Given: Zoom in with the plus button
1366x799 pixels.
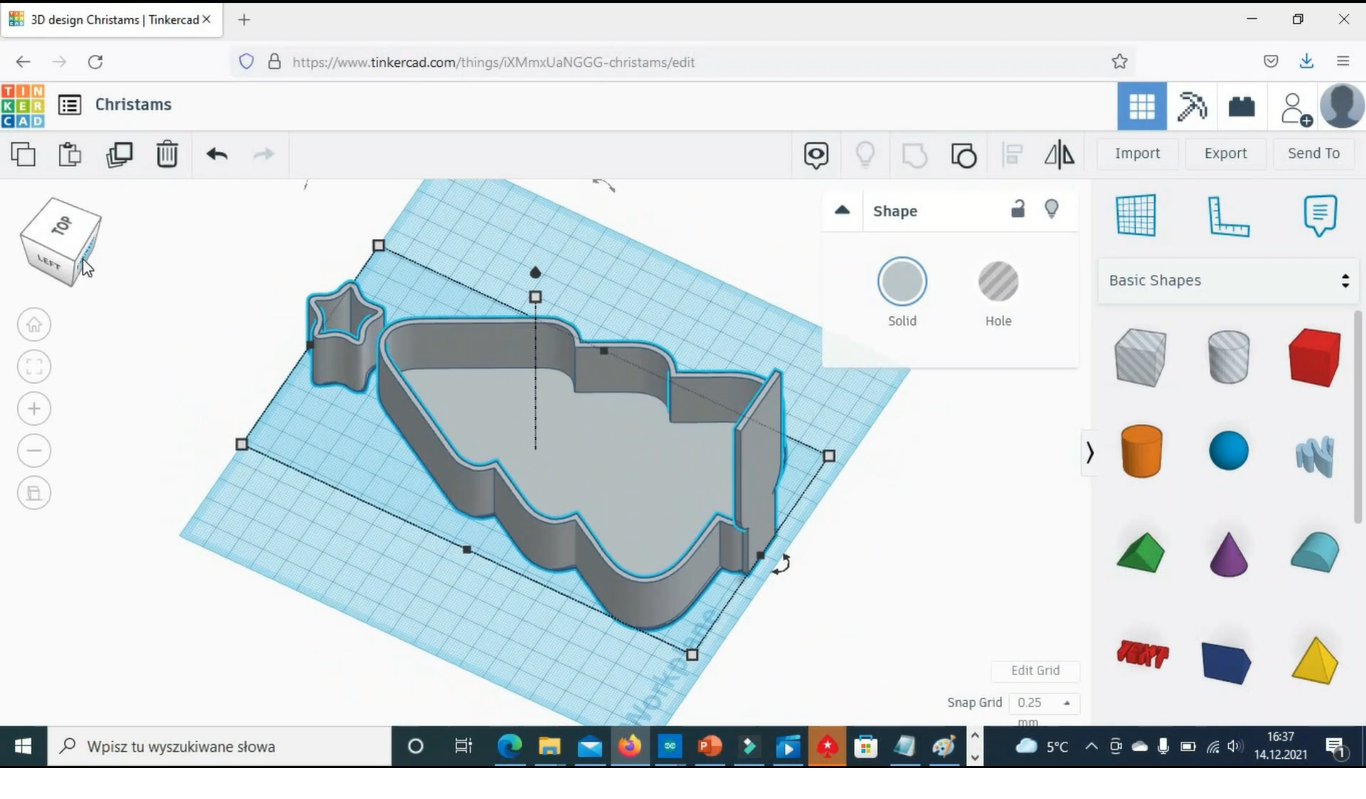Looking at the screenshot, I should [x=34, y=409].
